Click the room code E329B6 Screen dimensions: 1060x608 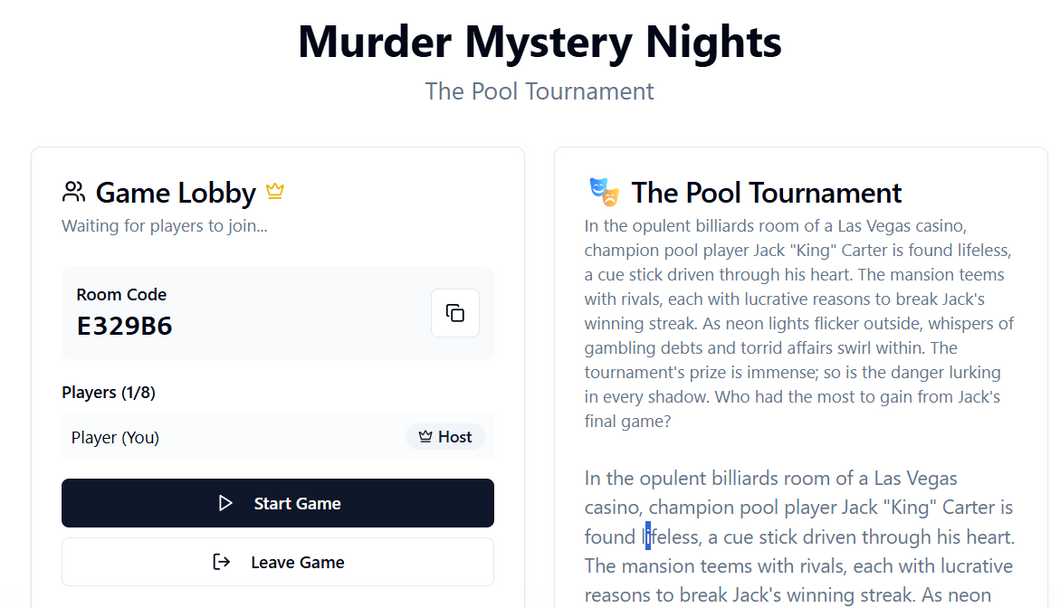pos(124,326)
